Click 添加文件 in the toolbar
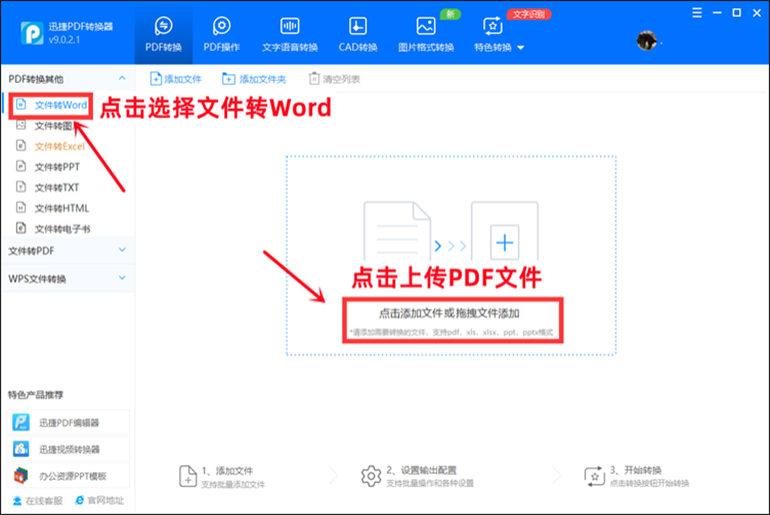Screen dimensions: 770x515 pyautogui.click(x=176, y=79)
